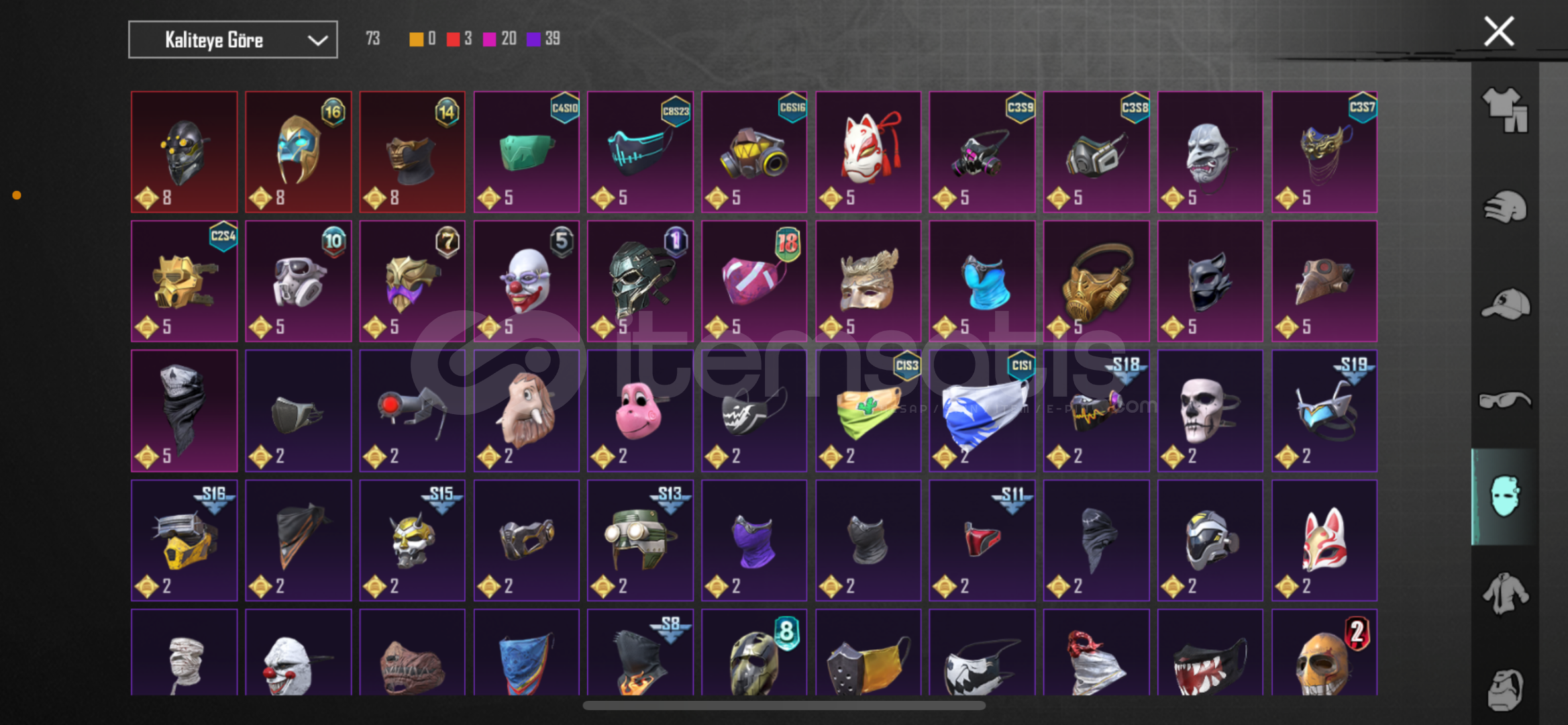The image size is (1568, 725).
Task: Filter by the purple quality swatch
Action: coord(533,39)
